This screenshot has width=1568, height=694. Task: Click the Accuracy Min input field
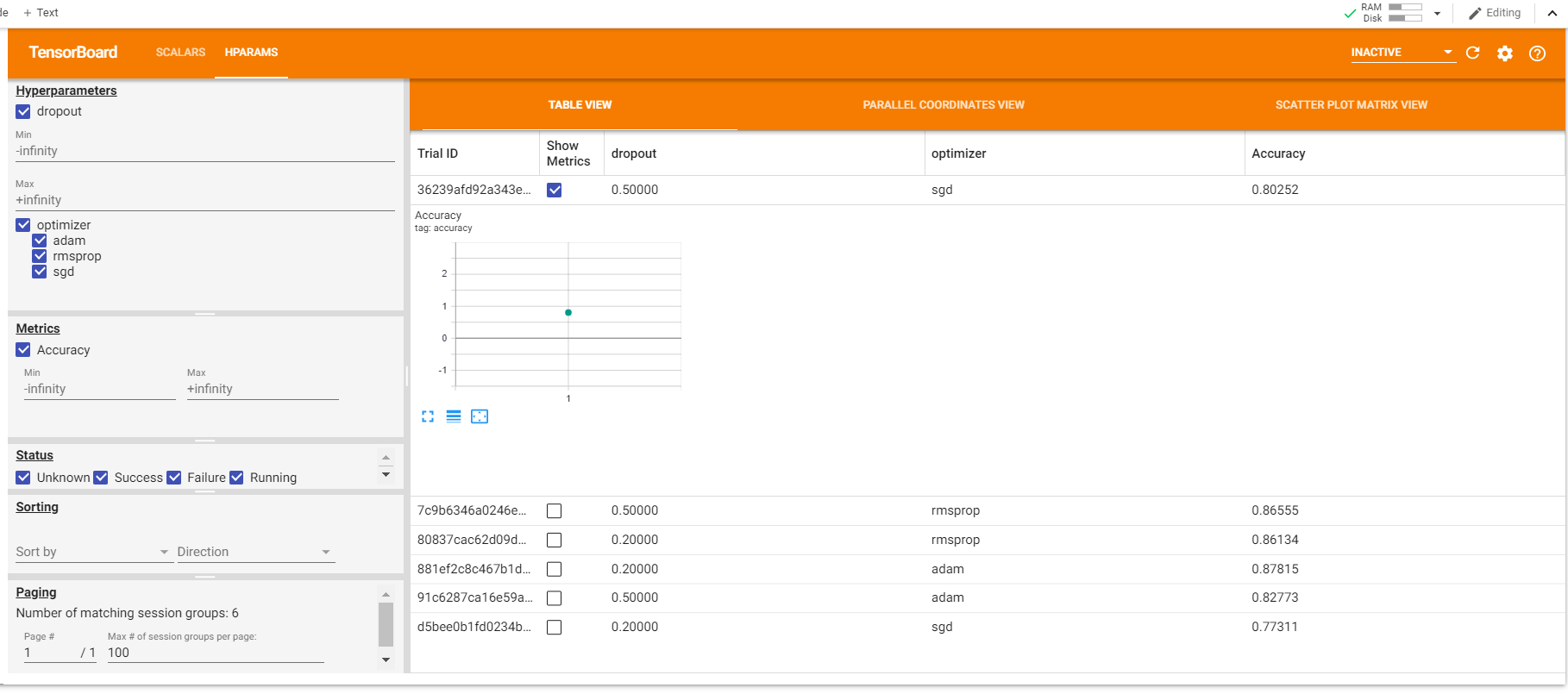(x=100, y=389)
